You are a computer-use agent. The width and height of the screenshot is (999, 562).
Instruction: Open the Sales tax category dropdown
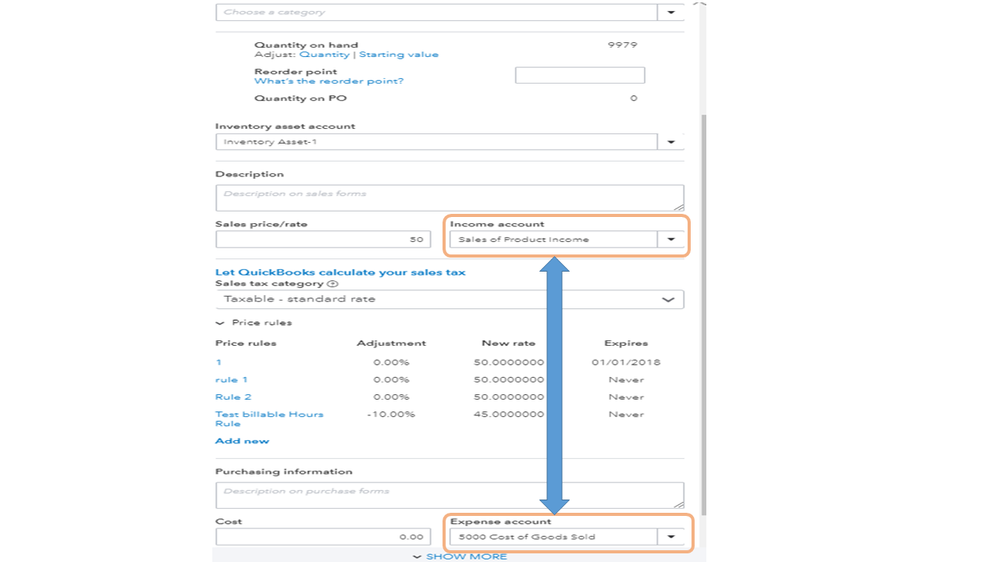pyautogui.click(x=668, y=299)
